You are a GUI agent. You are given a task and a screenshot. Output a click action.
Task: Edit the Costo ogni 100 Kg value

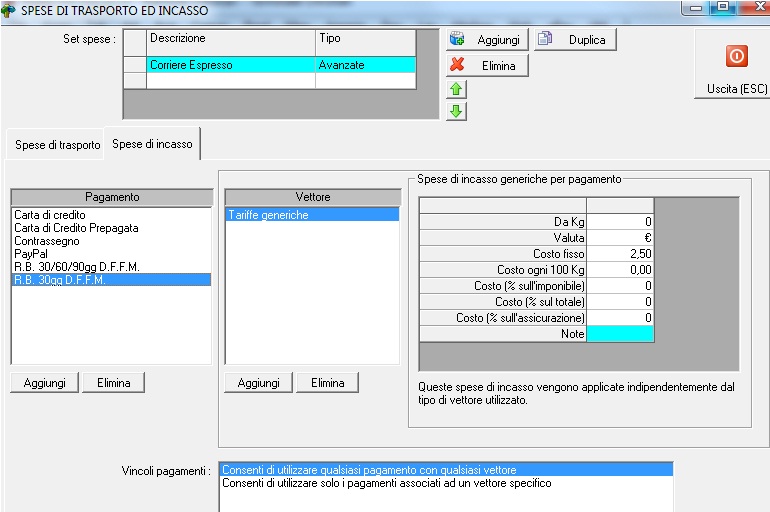620,270
